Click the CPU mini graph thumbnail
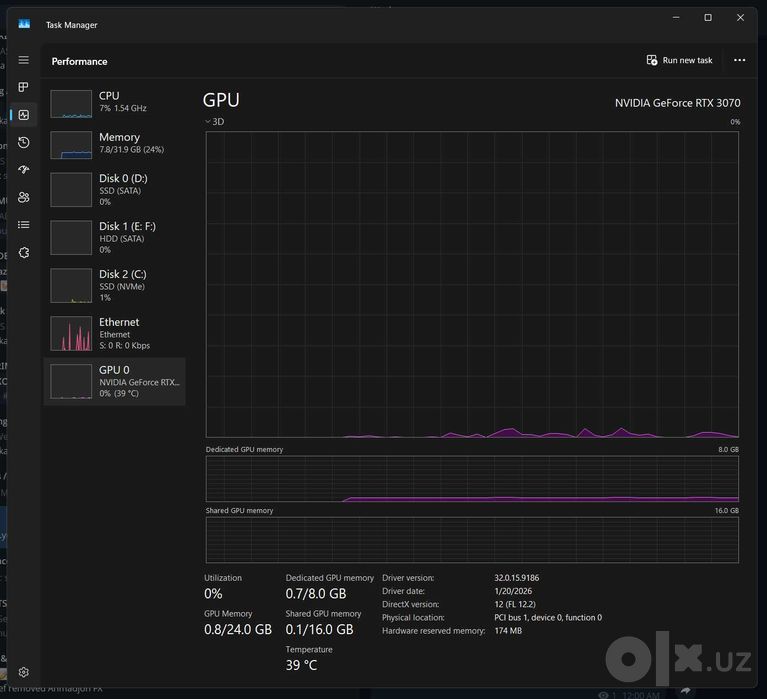This screenshot has width=767, height=699. (x=71, y=104)
